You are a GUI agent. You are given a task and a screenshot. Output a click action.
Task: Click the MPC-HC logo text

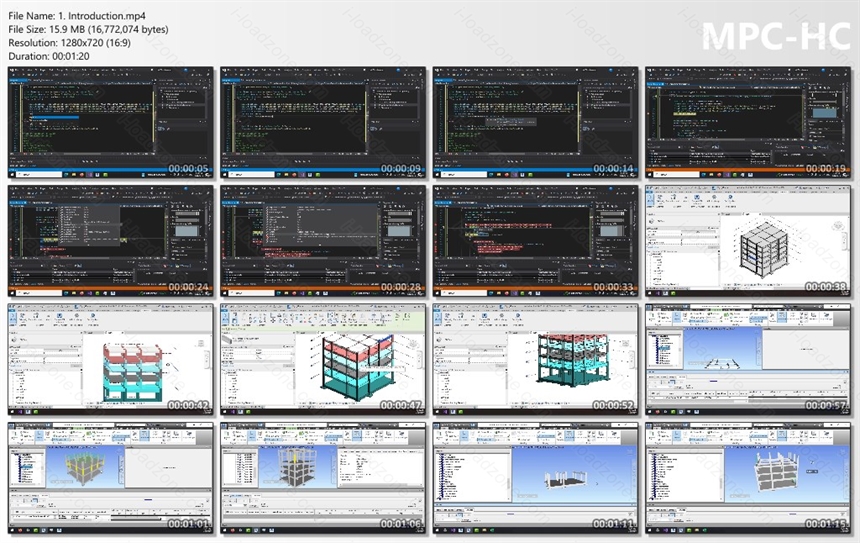(x=776, y=36)
